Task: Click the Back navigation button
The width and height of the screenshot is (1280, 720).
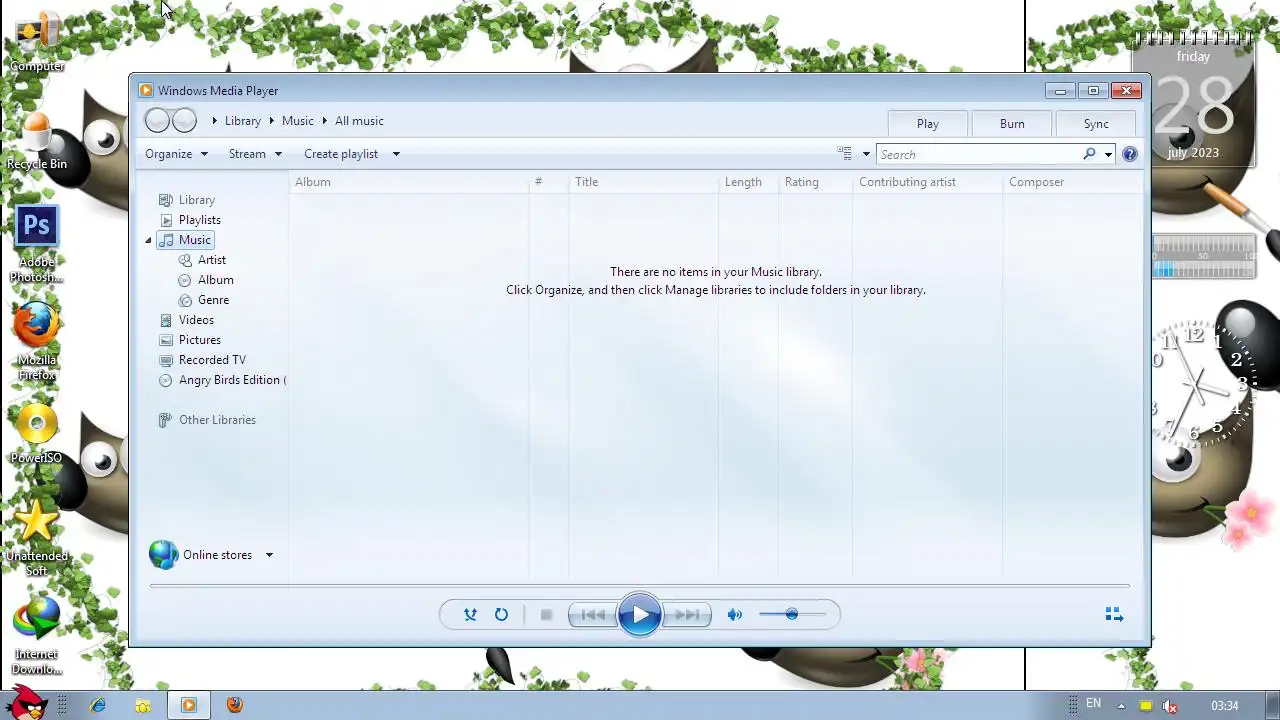Action: tap(157, 121)
